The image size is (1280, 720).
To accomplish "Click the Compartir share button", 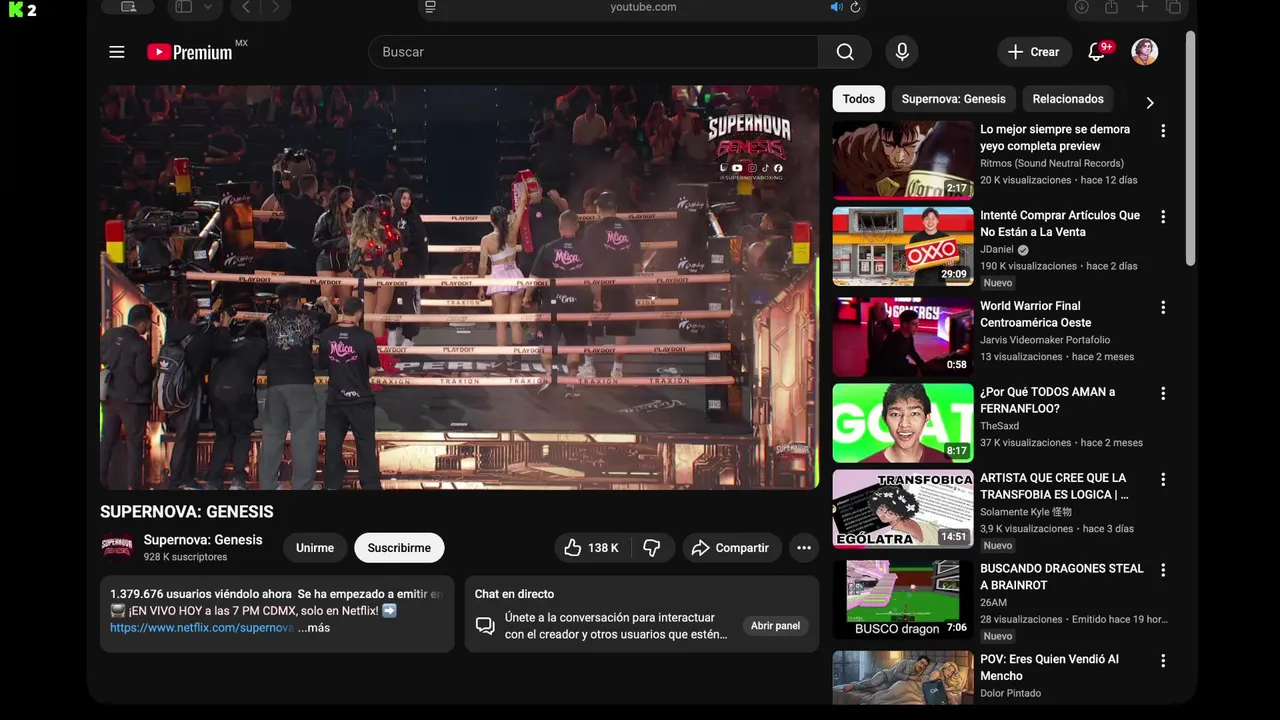I will pos(731,548).
